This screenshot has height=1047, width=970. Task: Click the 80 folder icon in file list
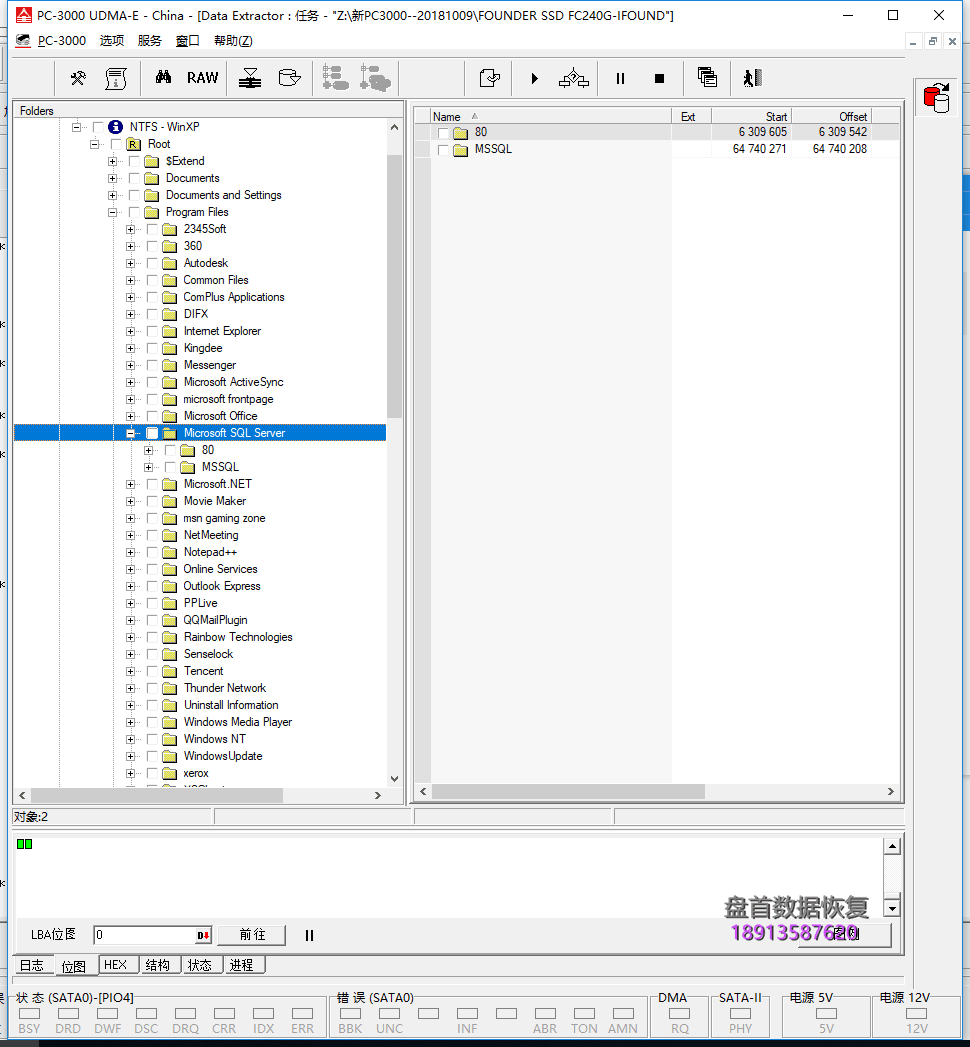461,133
